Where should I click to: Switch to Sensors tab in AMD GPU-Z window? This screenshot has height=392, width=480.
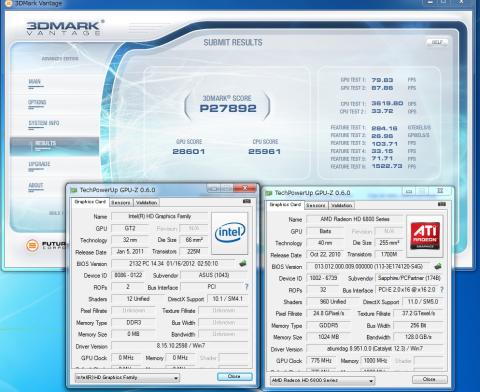pyautogui.click(x=316, y=205)
